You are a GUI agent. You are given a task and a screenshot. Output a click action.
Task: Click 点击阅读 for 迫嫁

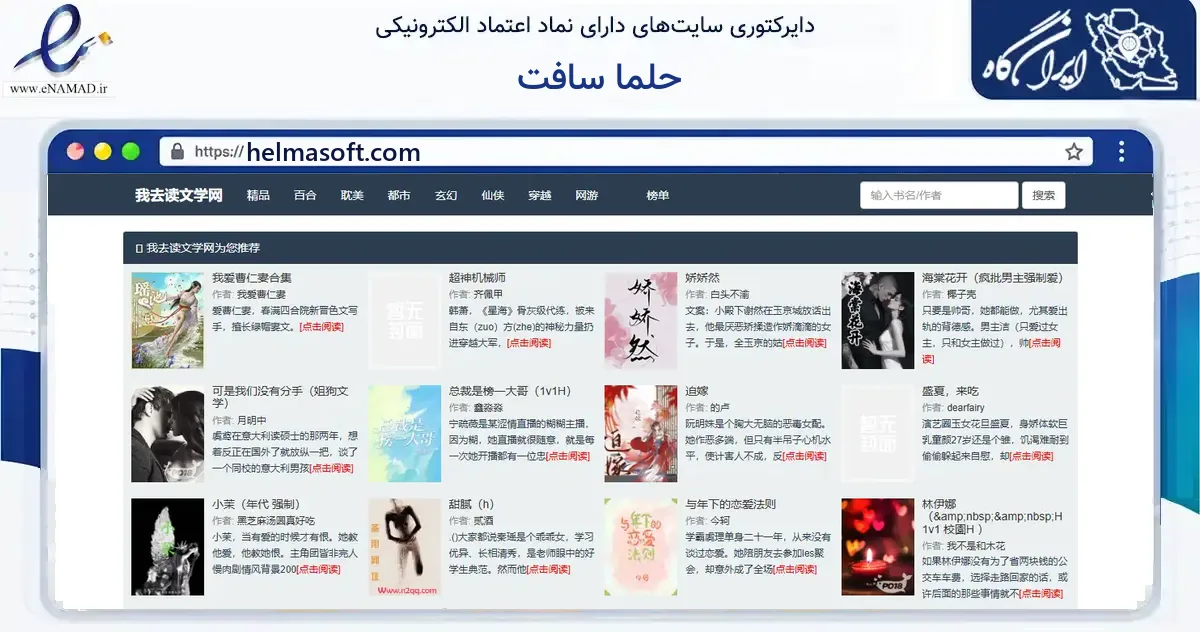(x=804, y=456)
